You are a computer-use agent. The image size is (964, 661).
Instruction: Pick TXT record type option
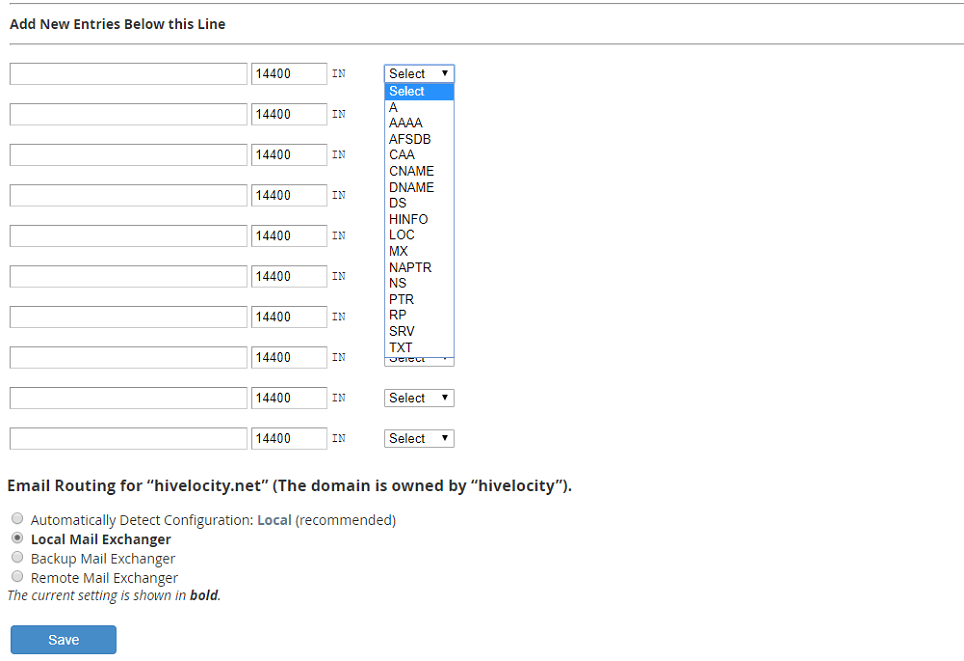400,347
